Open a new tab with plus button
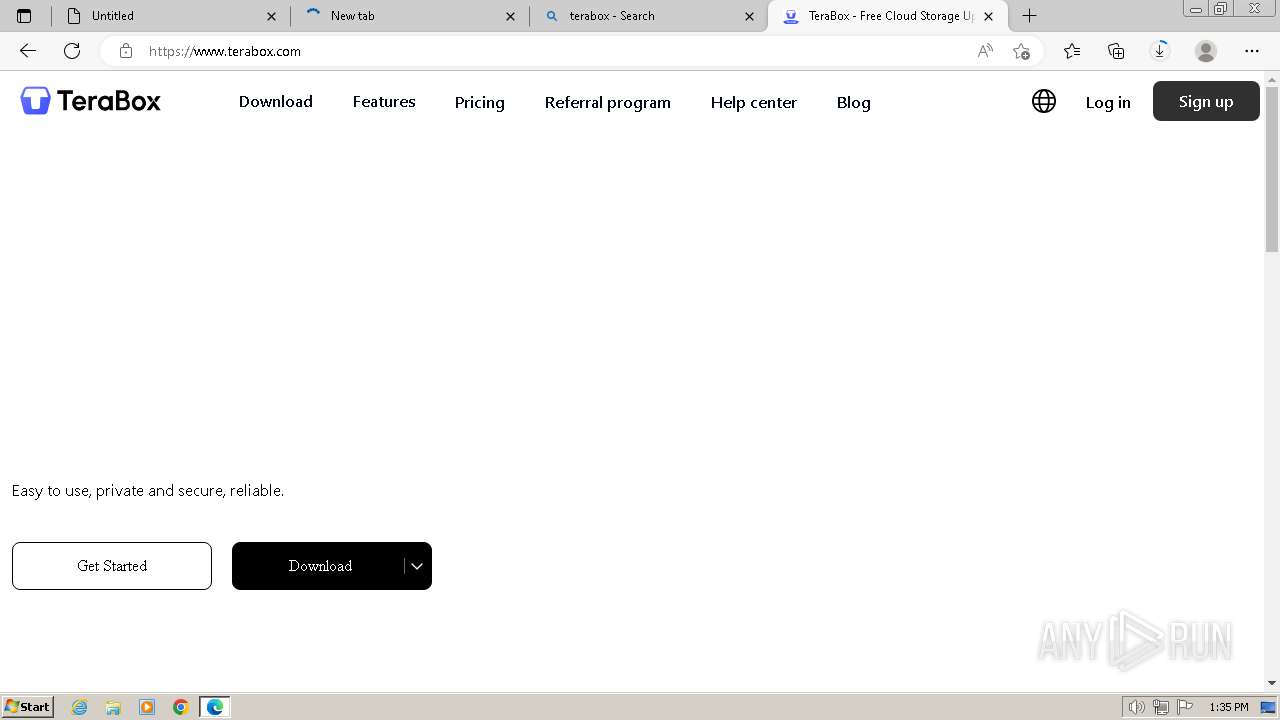Image resolution: width=1280 pixels, height=720 pixels. [x=1029, y=16]
